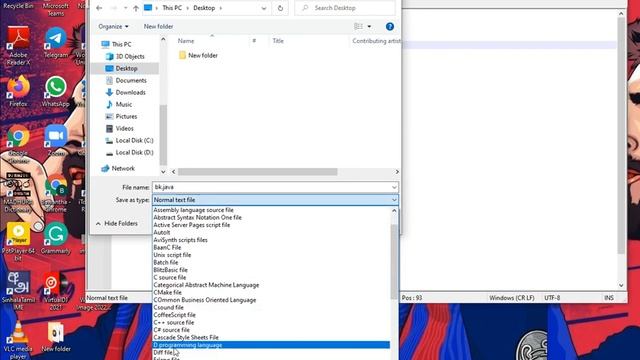Choose Cascade Style Sheets File type

click(186, 338)
